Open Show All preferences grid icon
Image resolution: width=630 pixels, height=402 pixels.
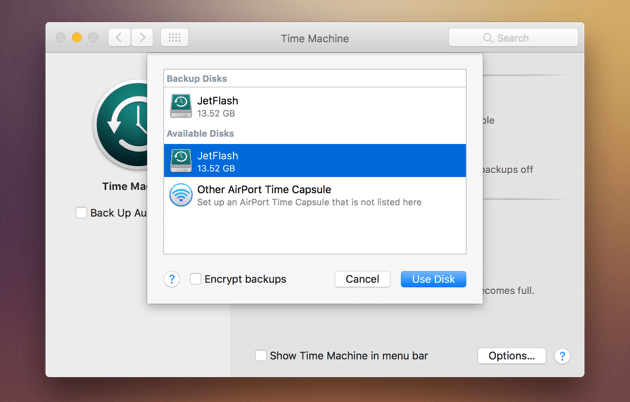tap(174, 38)
